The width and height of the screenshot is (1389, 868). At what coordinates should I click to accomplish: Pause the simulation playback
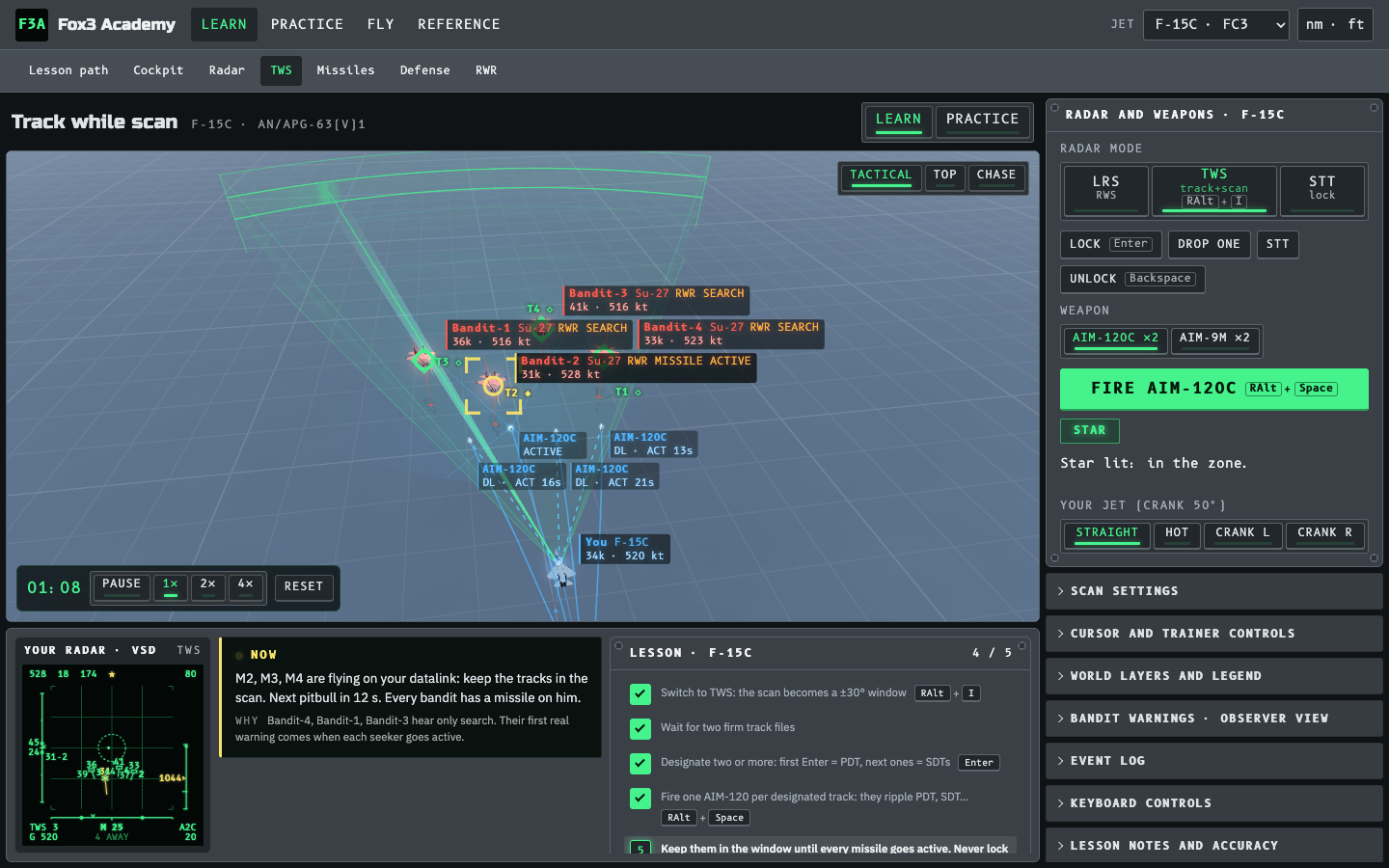(122, 586)
